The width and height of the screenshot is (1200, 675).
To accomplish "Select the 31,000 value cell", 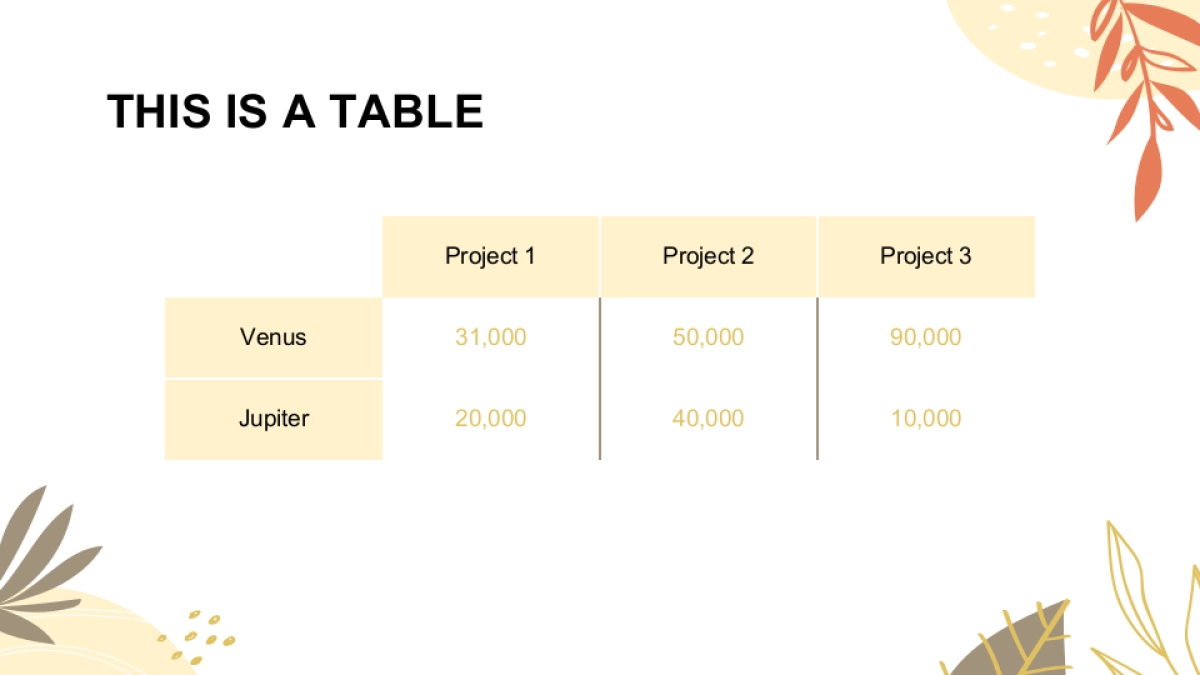I will (490, 337).
